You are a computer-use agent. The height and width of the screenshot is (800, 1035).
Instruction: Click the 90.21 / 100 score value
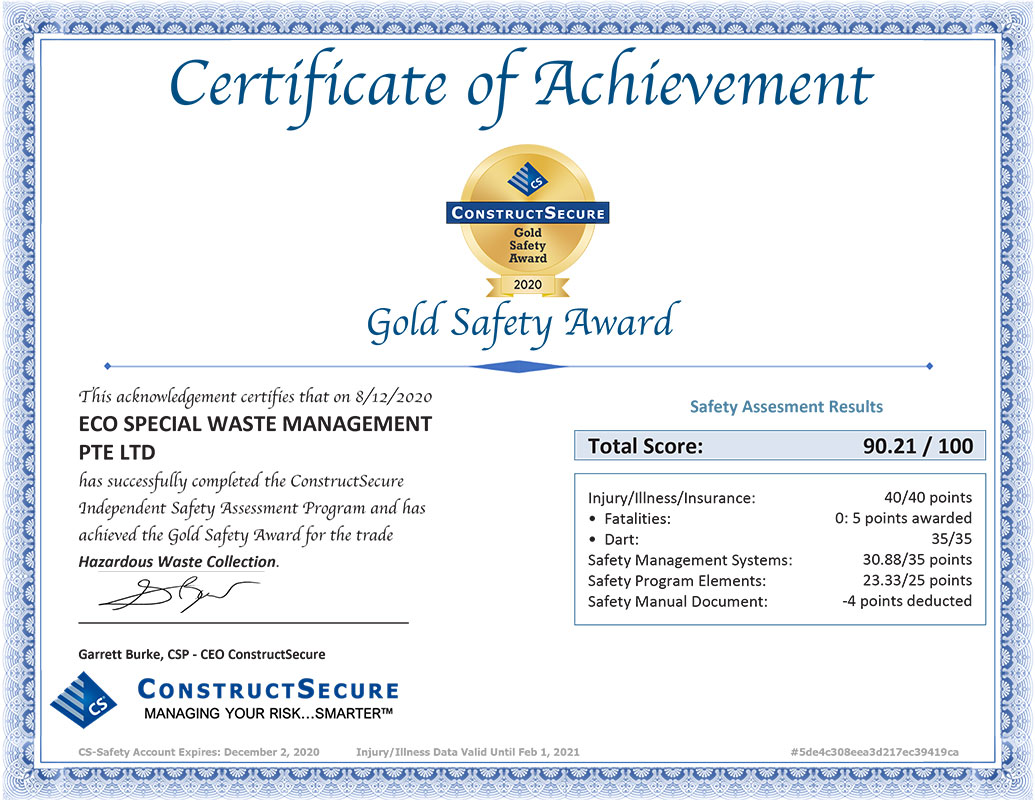[918, 446]
